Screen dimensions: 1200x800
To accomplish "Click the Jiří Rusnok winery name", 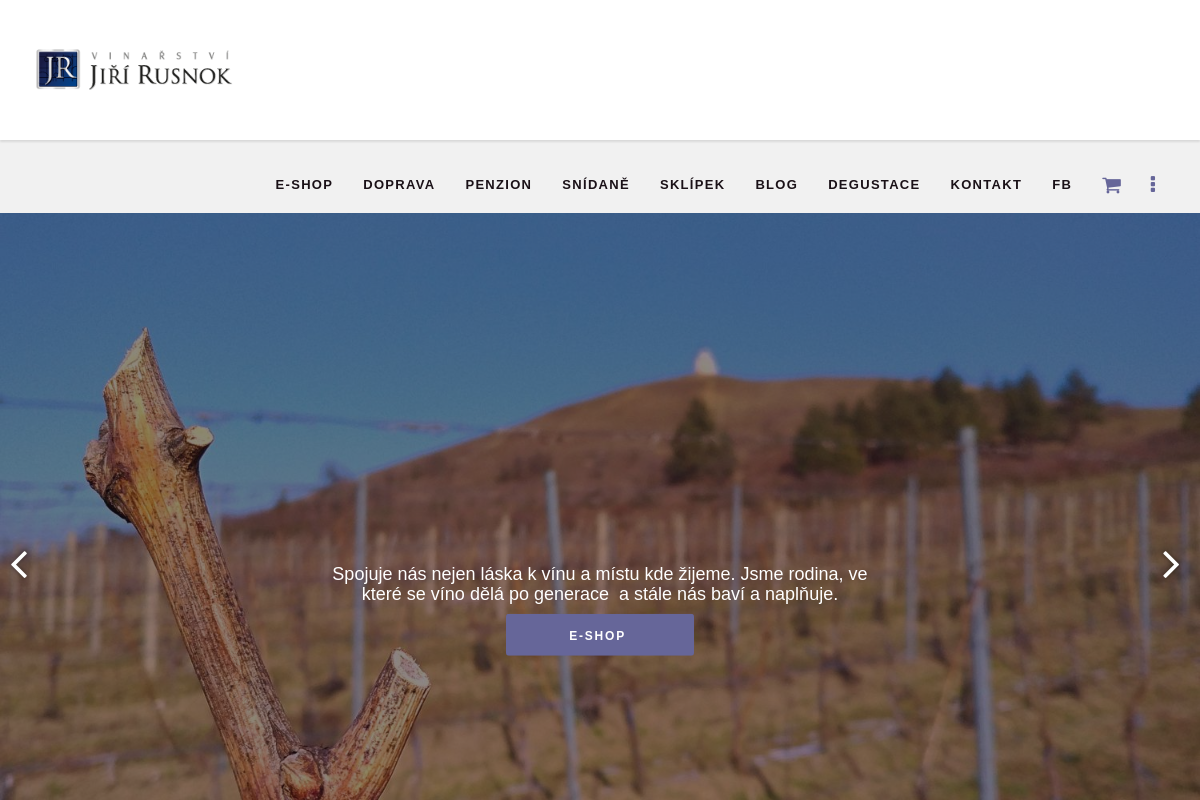I will (160, 76).
